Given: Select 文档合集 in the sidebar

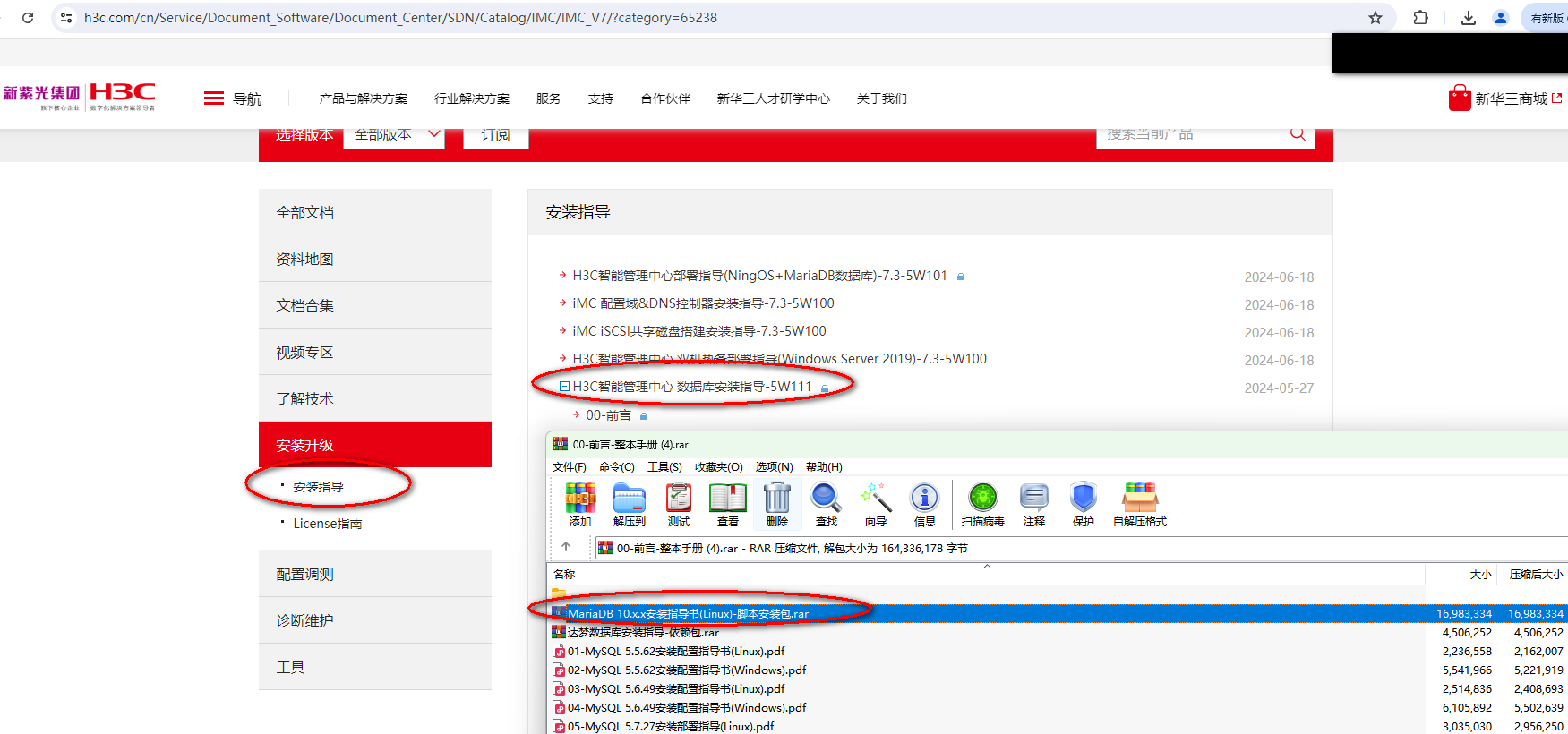Looking at the screenshot, I should click(x=375, y=305).
